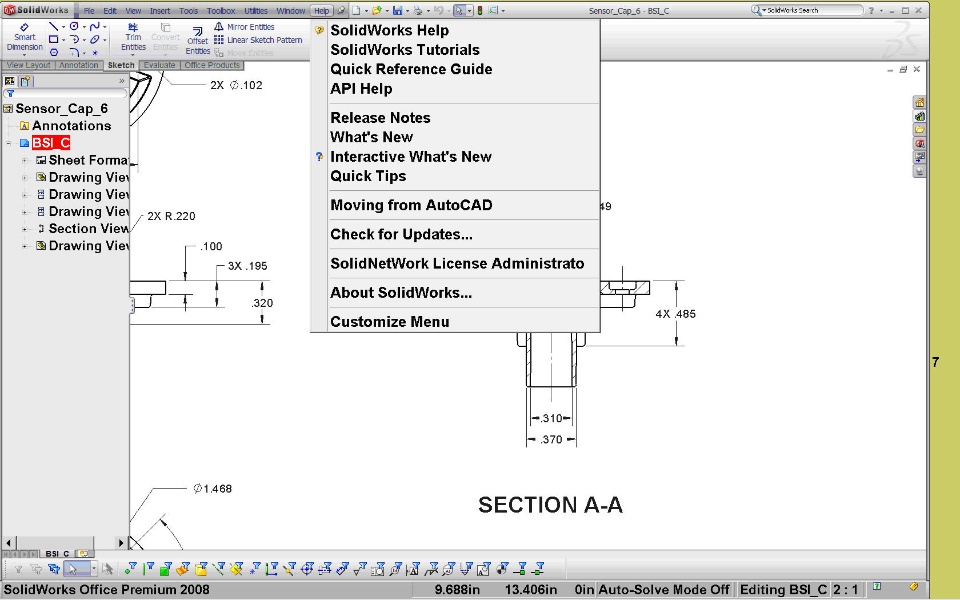
Task: Click the Clear All Filters icon
Action: tap(36, 569)
